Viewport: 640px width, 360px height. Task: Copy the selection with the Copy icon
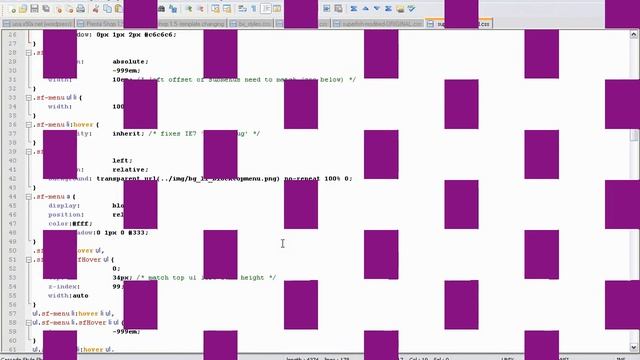coord(107,9)
